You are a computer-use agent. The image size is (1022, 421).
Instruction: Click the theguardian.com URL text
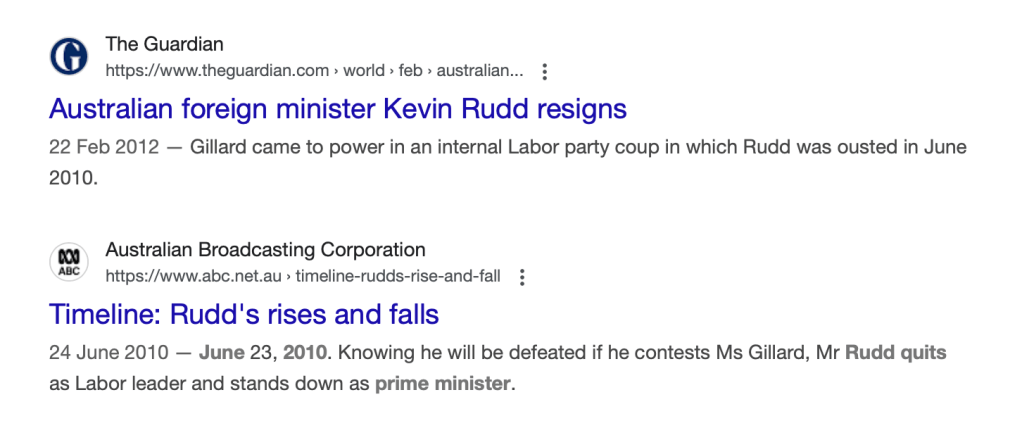point(217,71)
